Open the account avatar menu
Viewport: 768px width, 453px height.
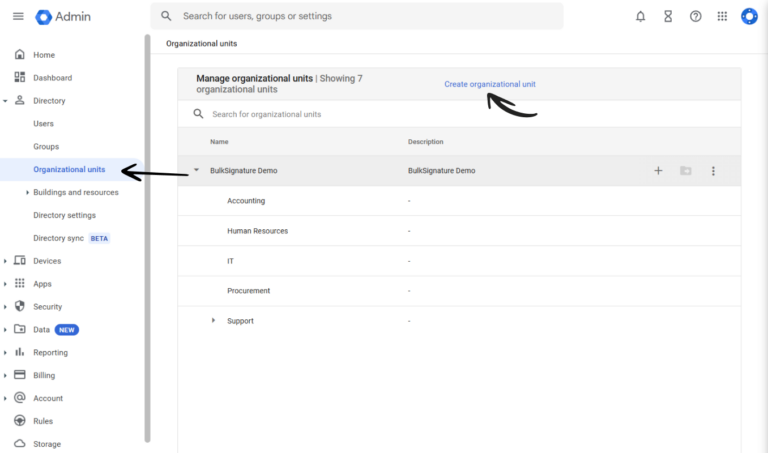(x=749, y=16)
